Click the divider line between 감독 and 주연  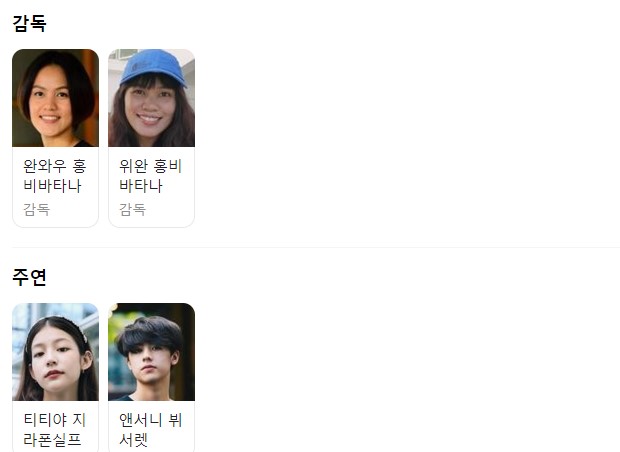(x=316, y=247)
